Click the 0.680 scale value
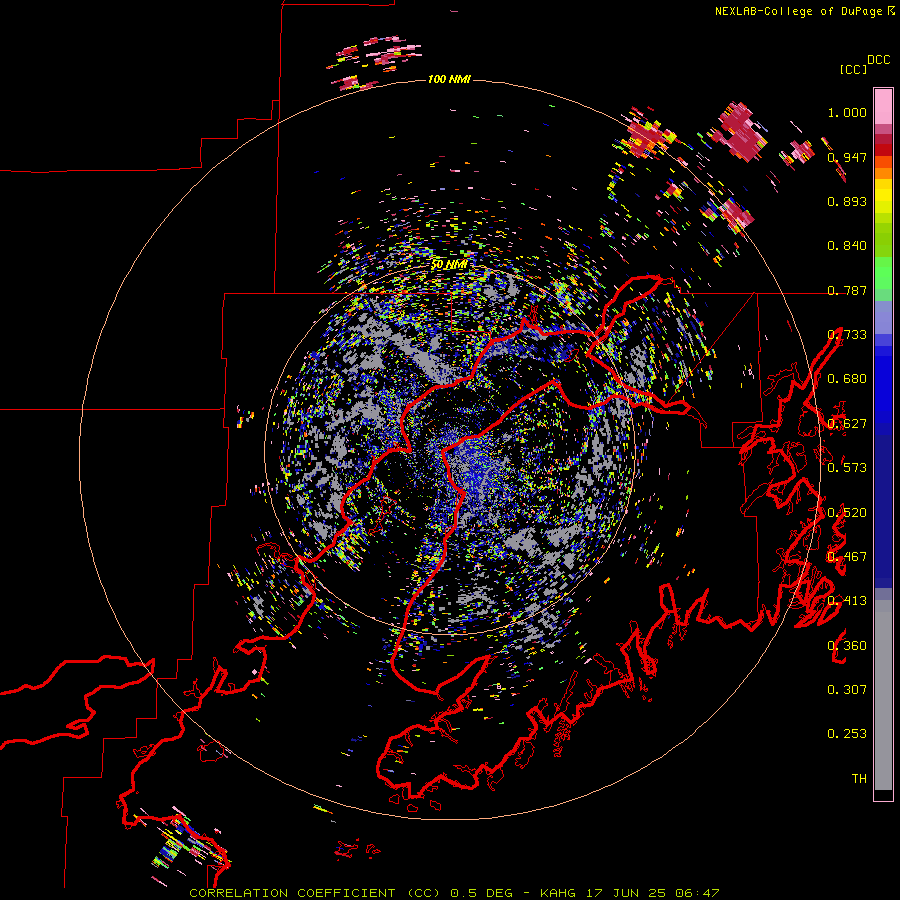 tap(847, 379)
